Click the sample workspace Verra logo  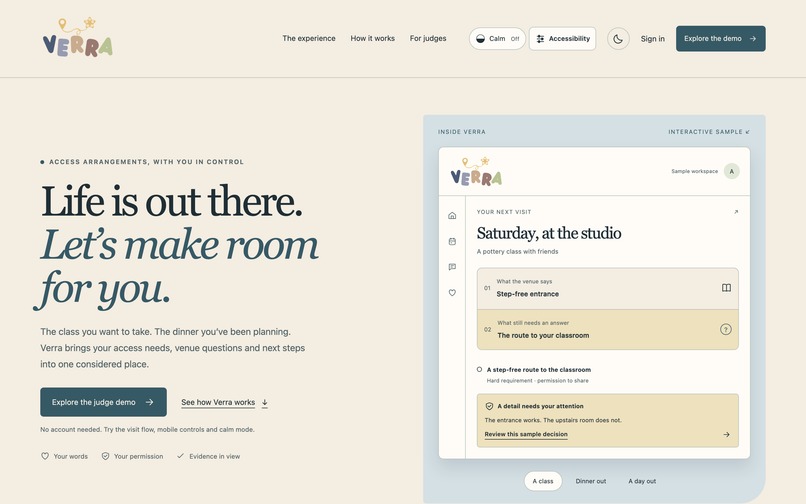[476, 172]
